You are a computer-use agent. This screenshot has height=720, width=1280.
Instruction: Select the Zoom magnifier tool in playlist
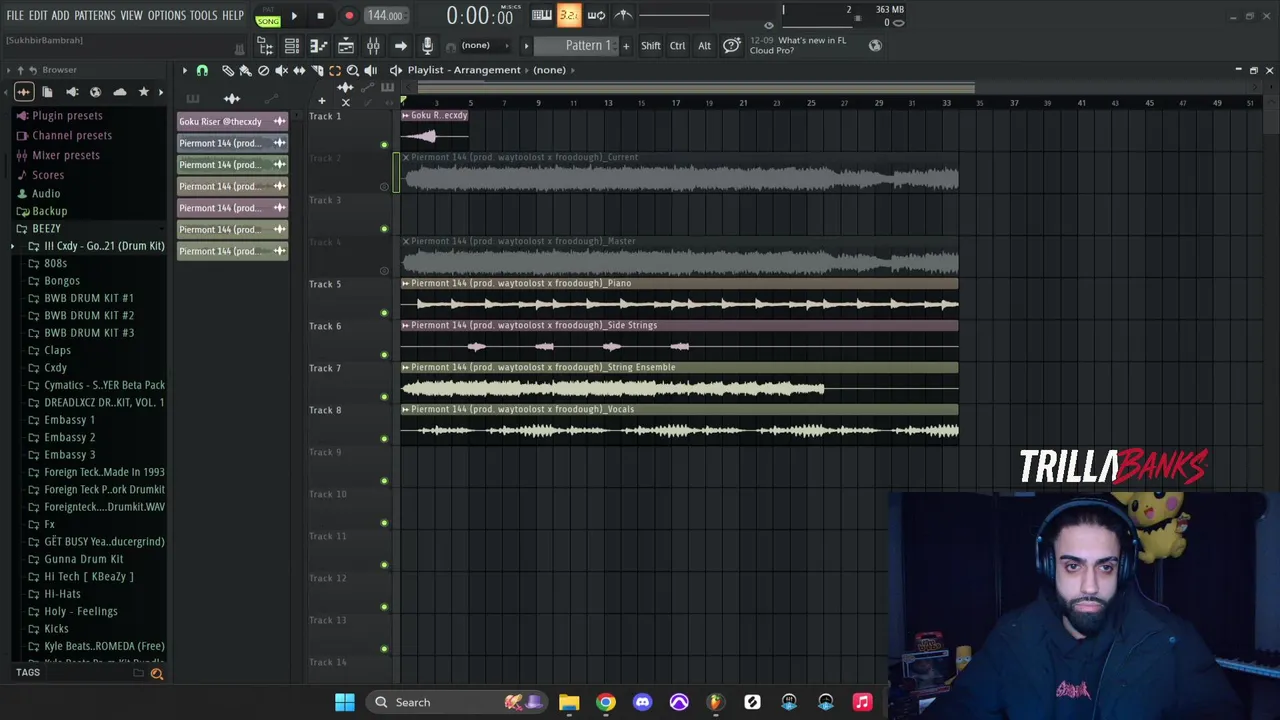[352, 70]
